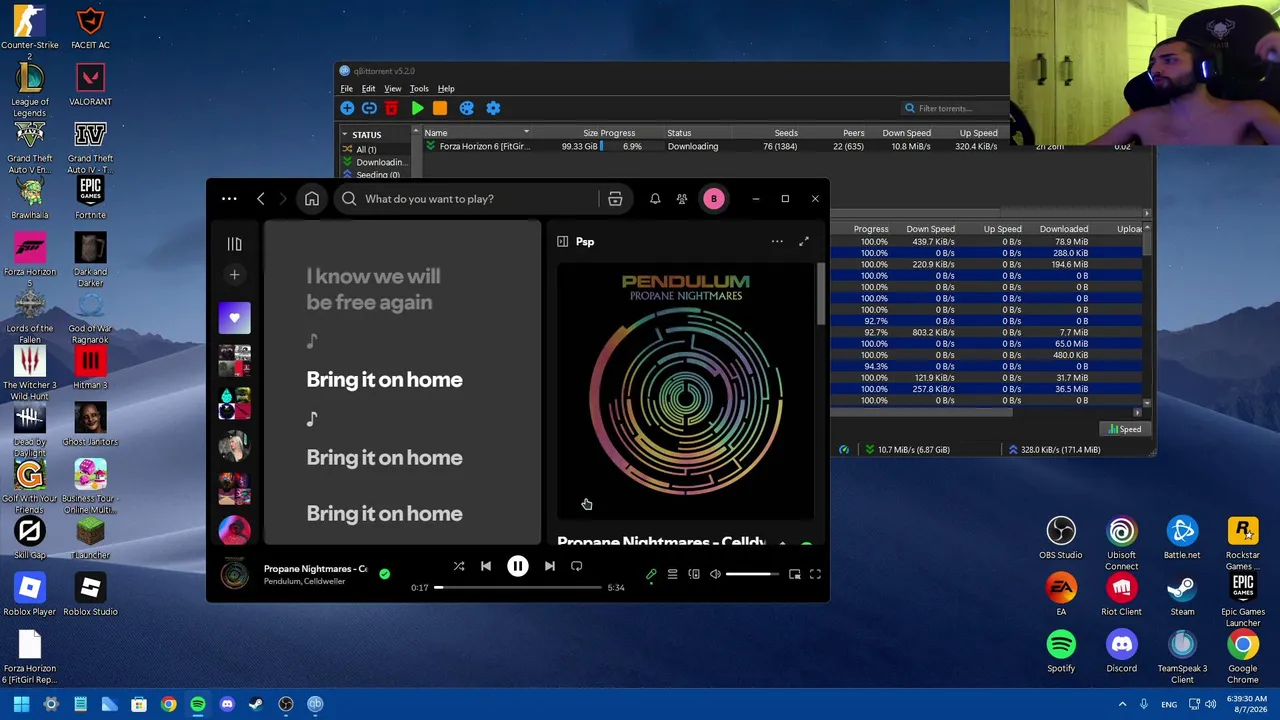Open Discord from the taskbar
This screenshot has width=1280, height=720.
tap(227, 704)
